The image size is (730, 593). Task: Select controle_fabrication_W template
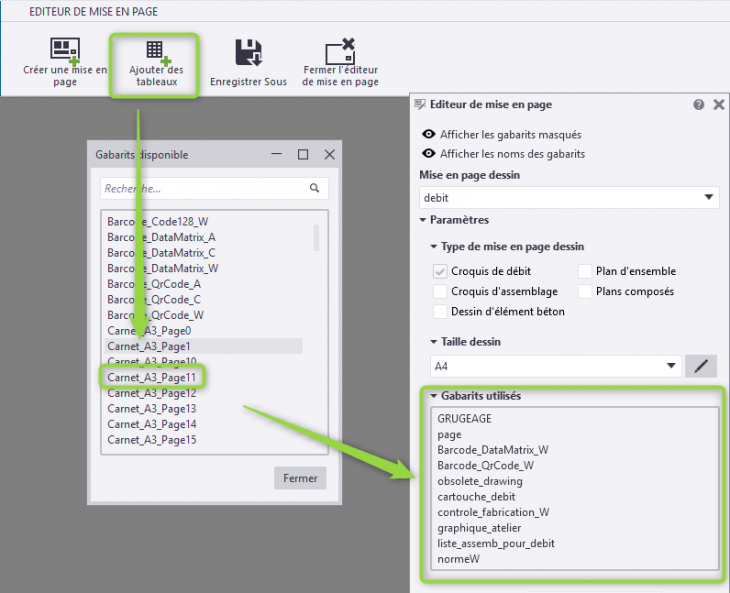point(493,512)
